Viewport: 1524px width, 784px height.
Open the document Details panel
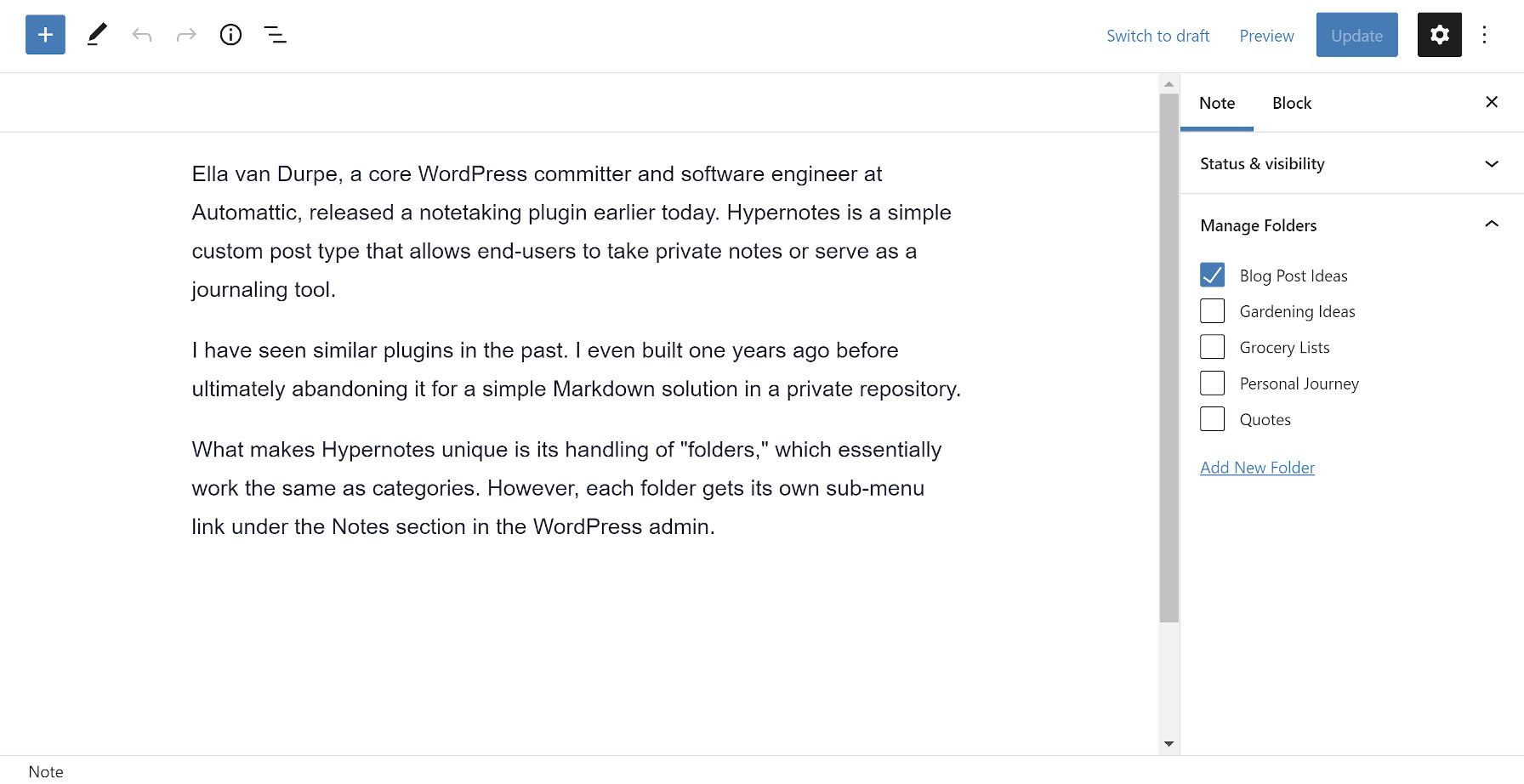coord(230,35)
